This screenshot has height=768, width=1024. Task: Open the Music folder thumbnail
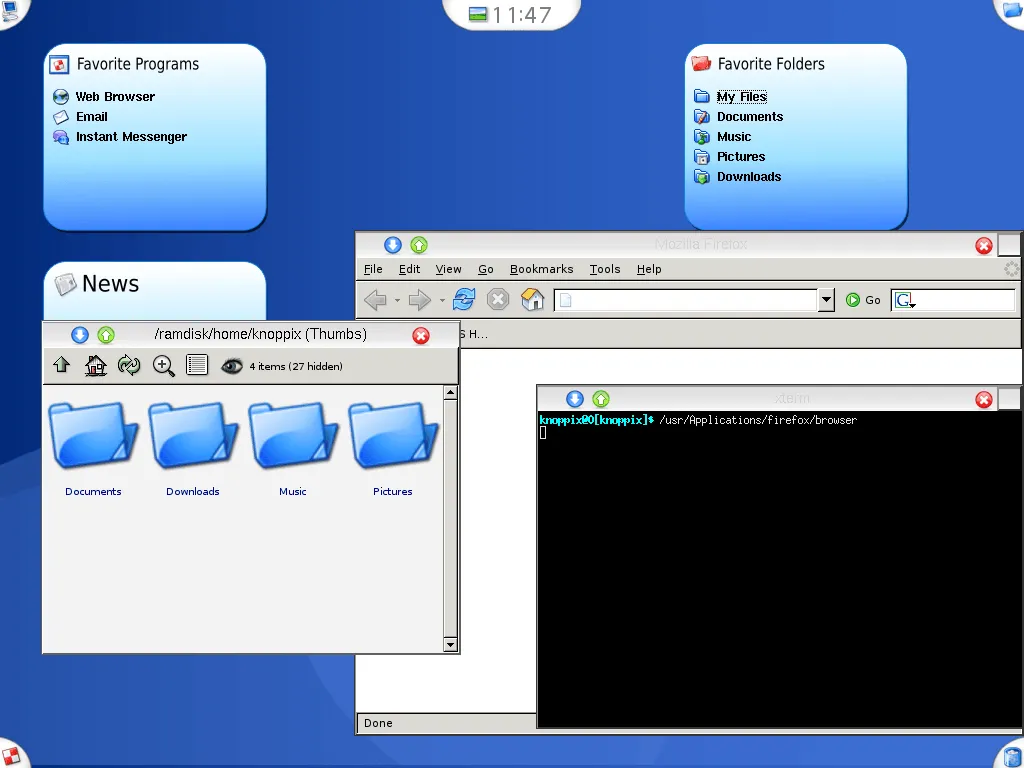point(292,437)
